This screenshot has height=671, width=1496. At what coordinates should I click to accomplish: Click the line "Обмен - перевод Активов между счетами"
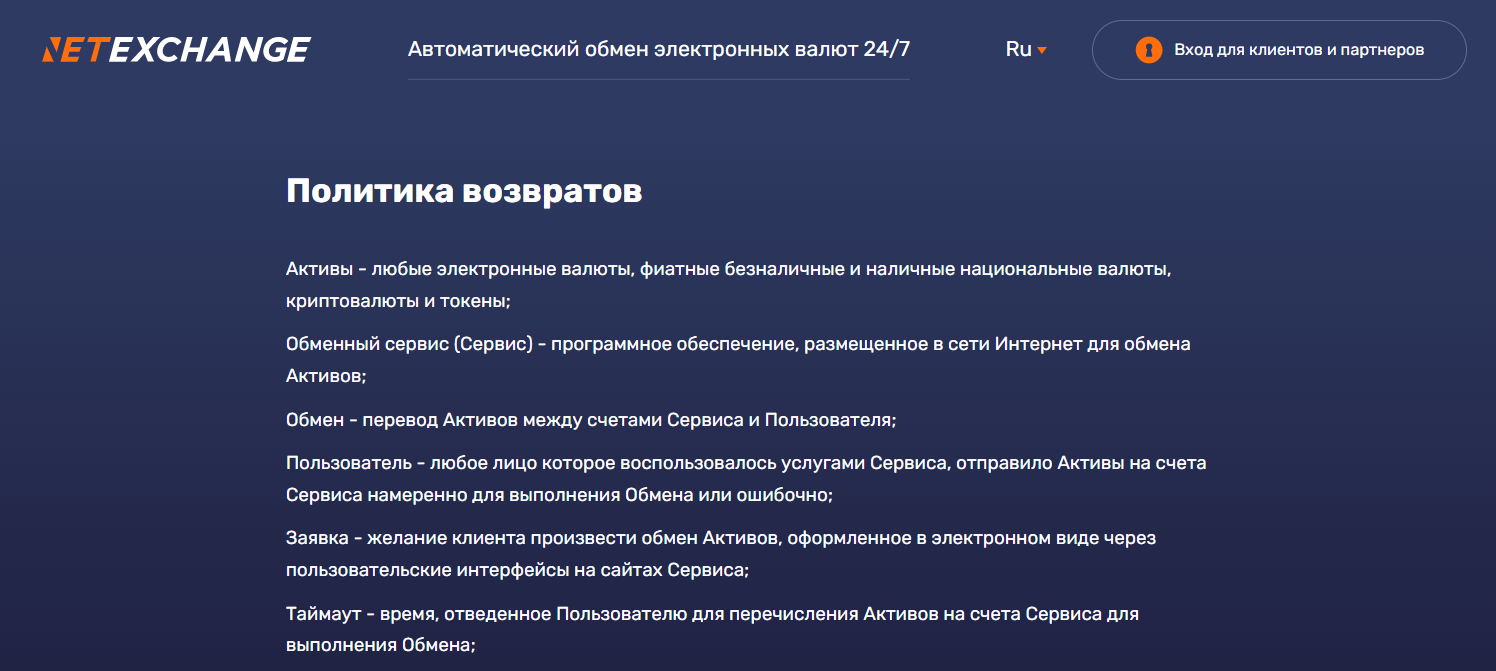[x=591, y=420]
